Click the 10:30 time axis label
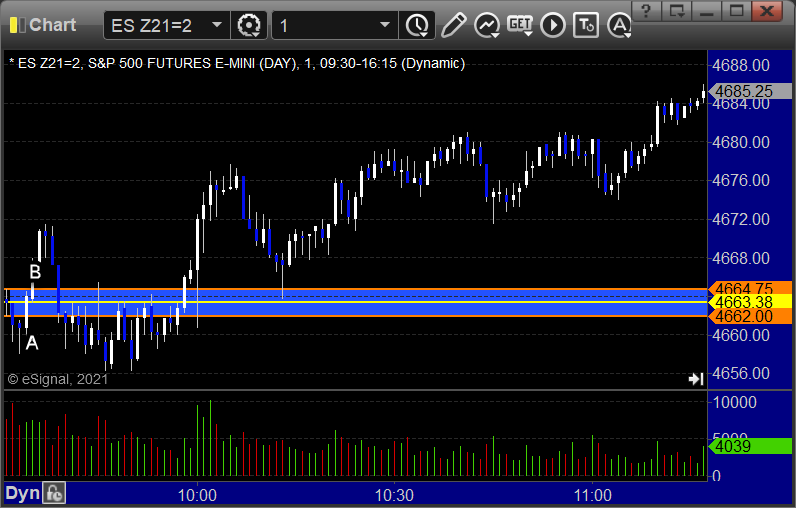Image resolution: width=796 pixels, height=508 pixels. [394, 495]
